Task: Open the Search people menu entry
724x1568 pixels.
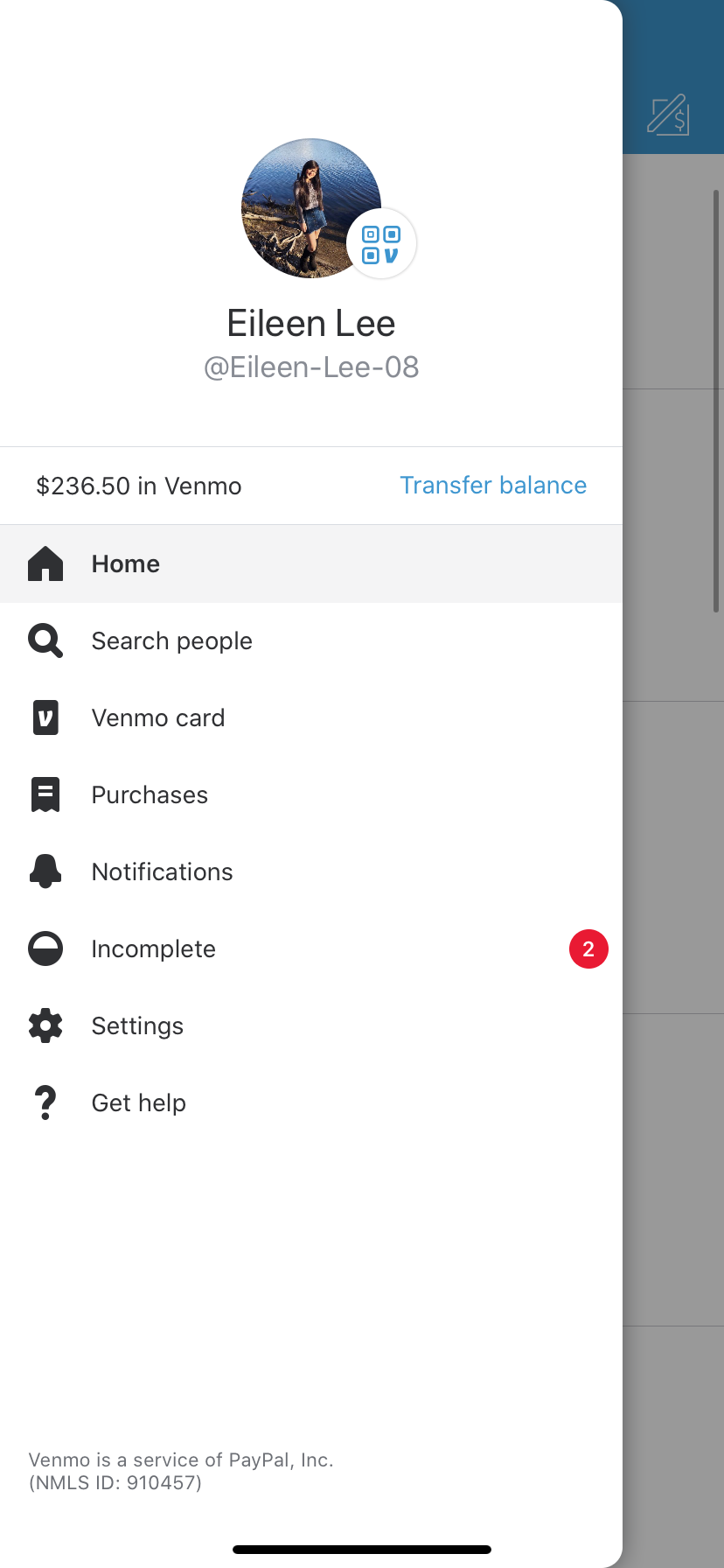Action: (x=311, y=641)
